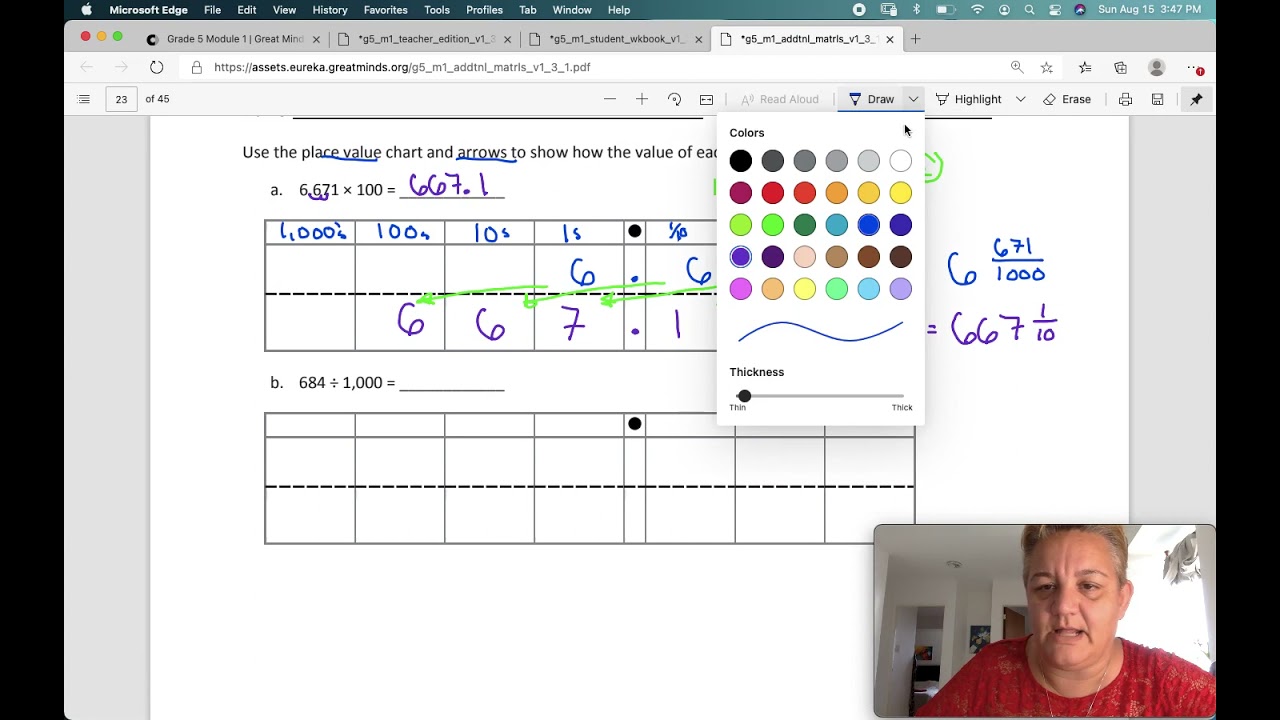Pick the red drawing color
The width and height of the screenshot is (1280, 720).
click(772, 192)
